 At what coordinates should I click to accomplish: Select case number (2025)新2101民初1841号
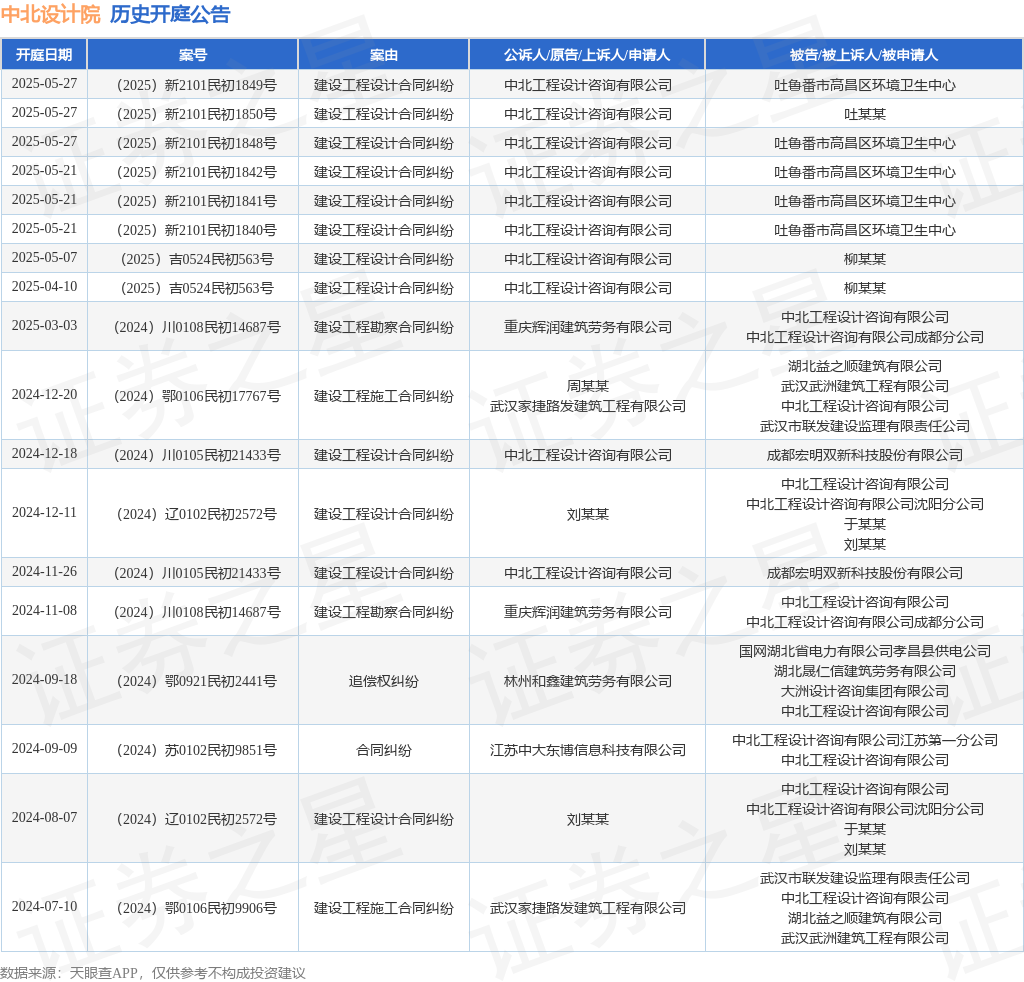[193, 201]
